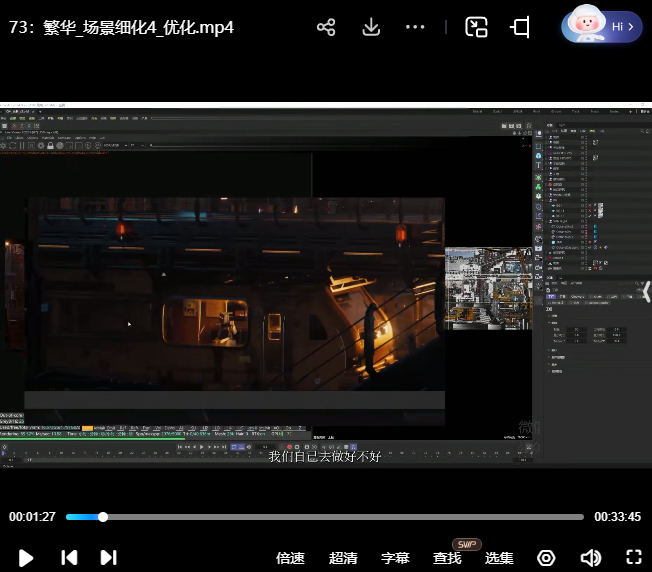This screenshot has height=572, width=652.
Task: Open the three-dot more options menu
Action: click(x=415, y=28)
